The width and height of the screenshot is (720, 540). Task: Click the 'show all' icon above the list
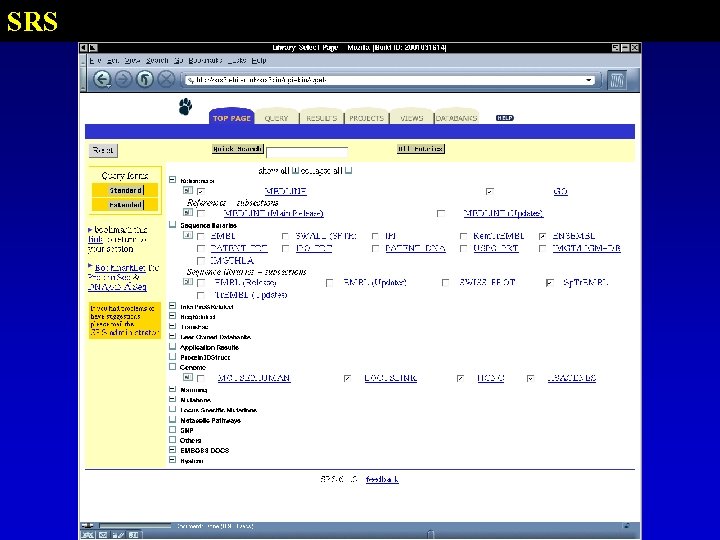coord(295,171)
